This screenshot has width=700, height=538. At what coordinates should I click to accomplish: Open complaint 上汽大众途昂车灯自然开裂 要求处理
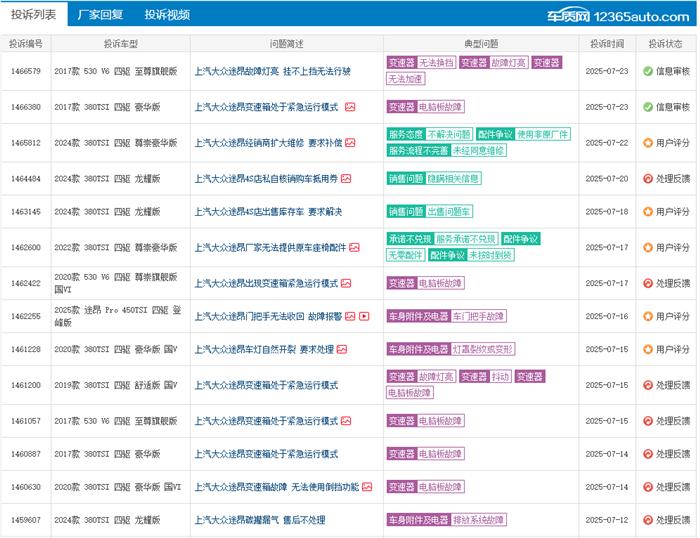[264, 350]
